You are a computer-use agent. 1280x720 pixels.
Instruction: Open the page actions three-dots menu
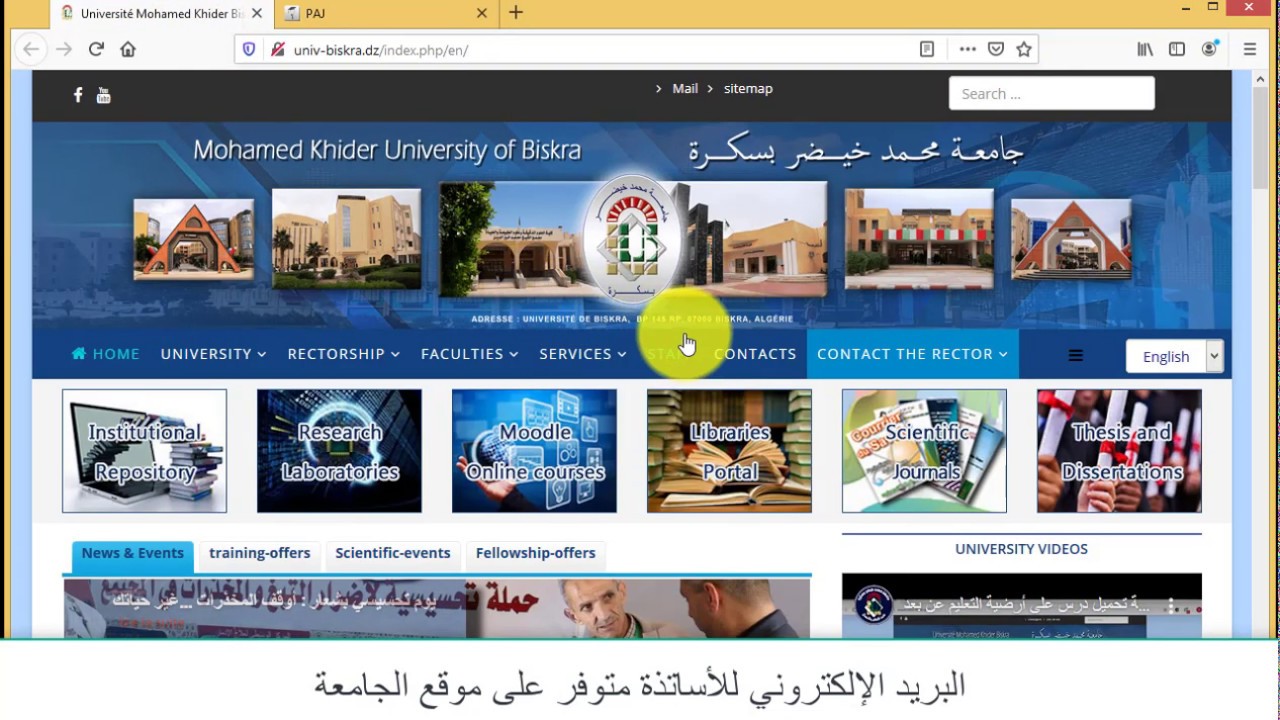pyautogui.click(x=967, y=49)
